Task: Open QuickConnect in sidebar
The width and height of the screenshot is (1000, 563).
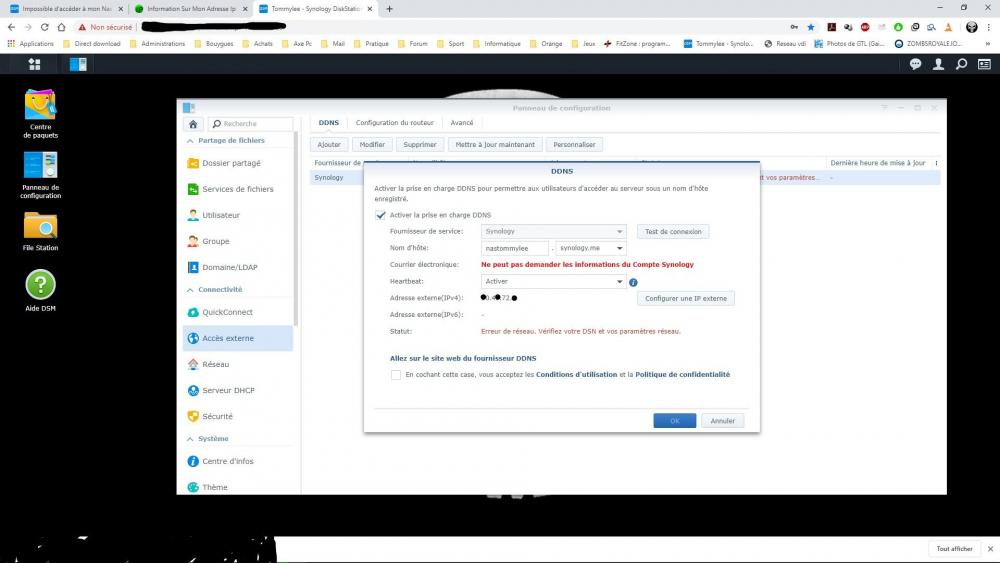Action: click(238, 312)
